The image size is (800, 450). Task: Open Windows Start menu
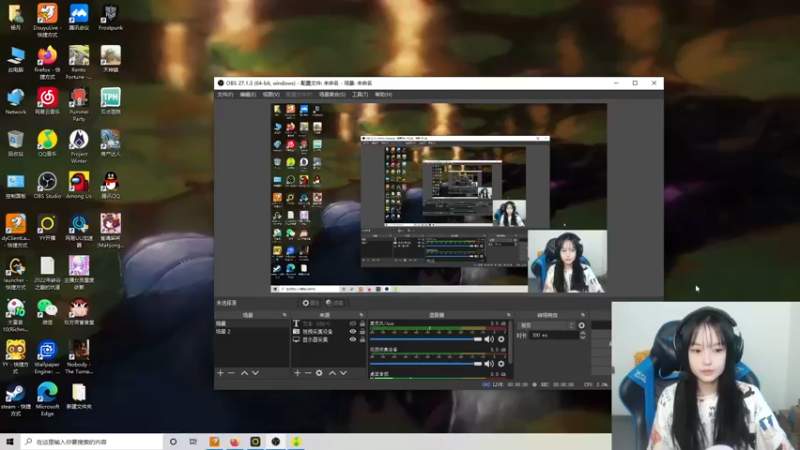10,441
